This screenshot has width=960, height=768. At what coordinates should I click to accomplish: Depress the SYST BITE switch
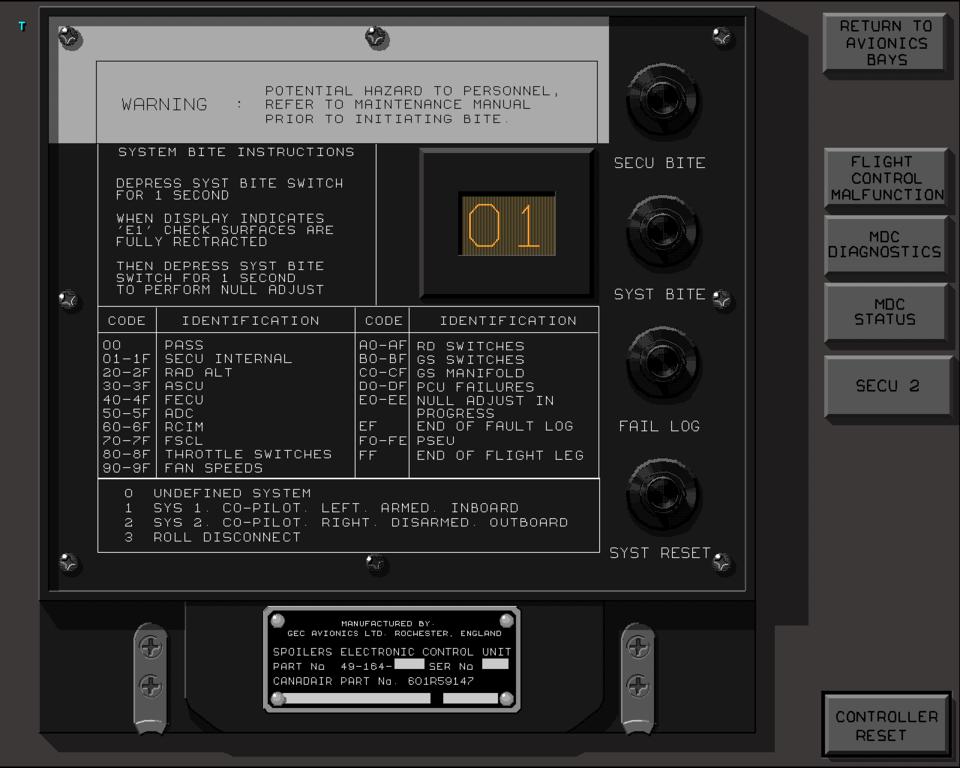pyautogui.click(x=662, y=231)
